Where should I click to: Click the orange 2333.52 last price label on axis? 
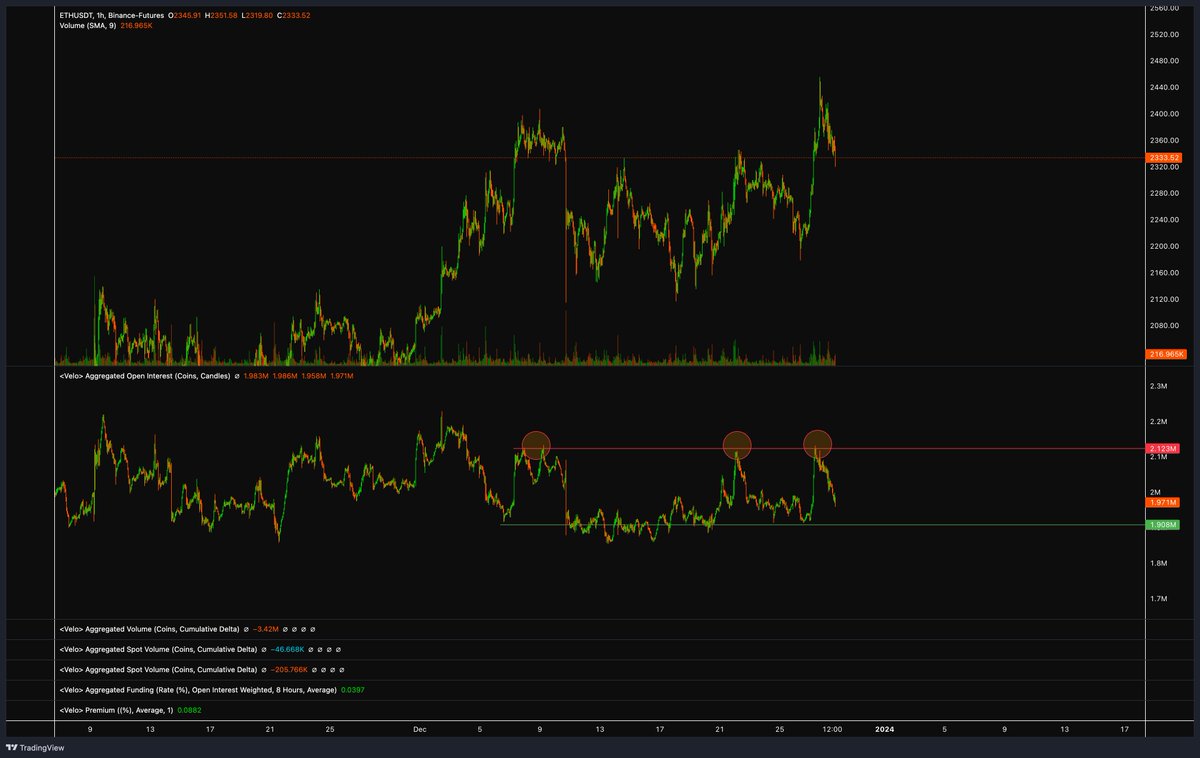click(1165, 158)
